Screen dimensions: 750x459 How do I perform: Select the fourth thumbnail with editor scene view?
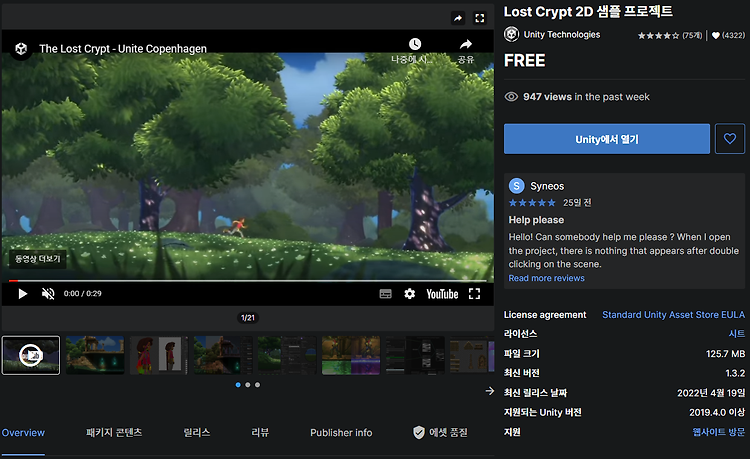223,355
